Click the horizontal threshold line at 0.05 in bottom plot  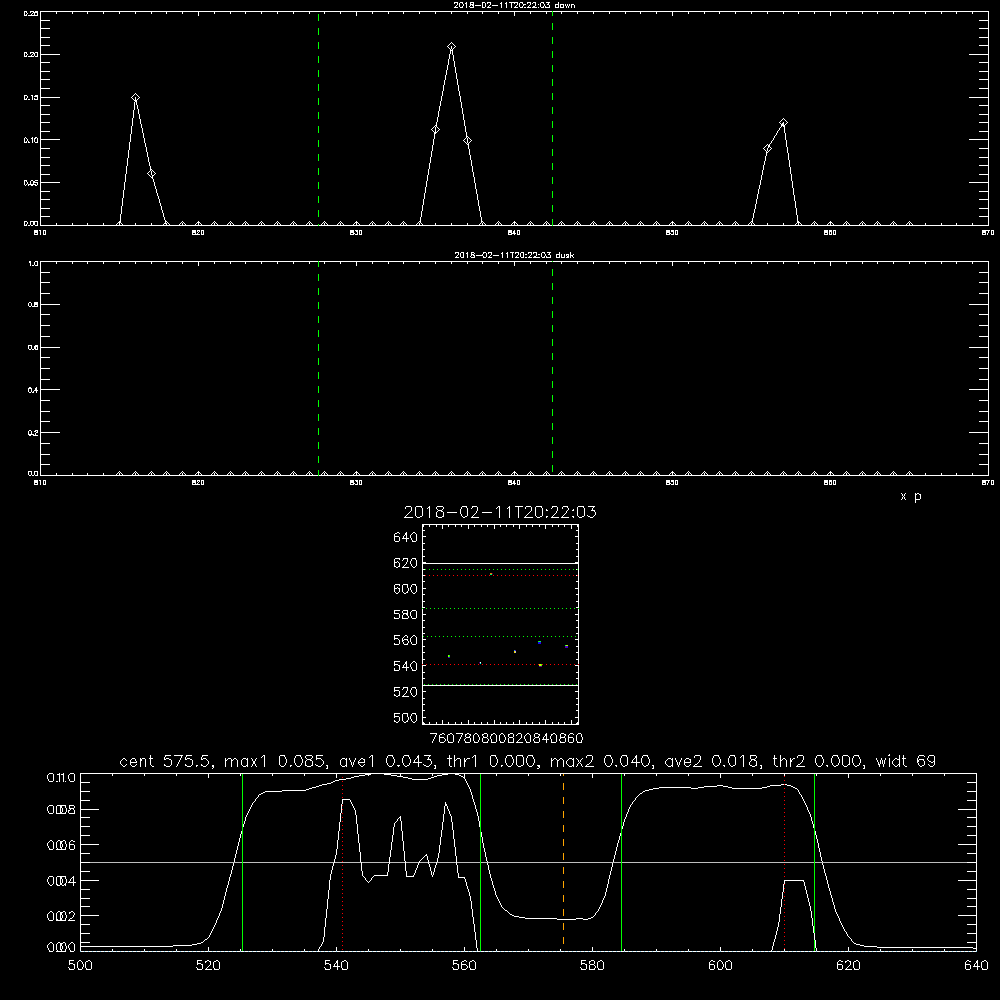click(x=528, y=862)
